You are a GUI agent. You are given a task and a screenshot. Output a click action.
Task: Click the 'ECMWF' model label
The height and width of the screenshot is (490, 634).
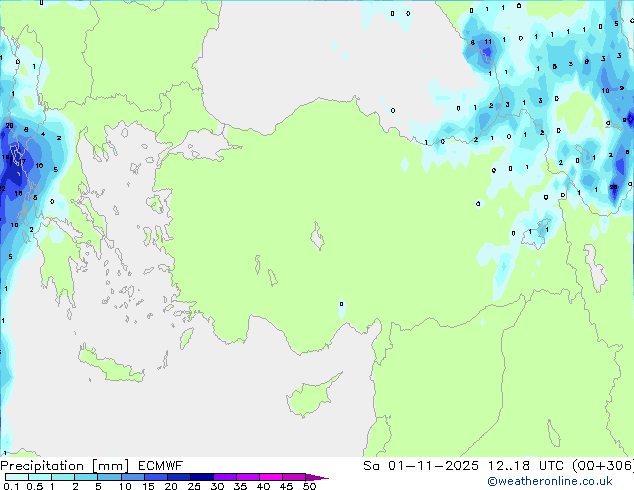coord(161,466)
